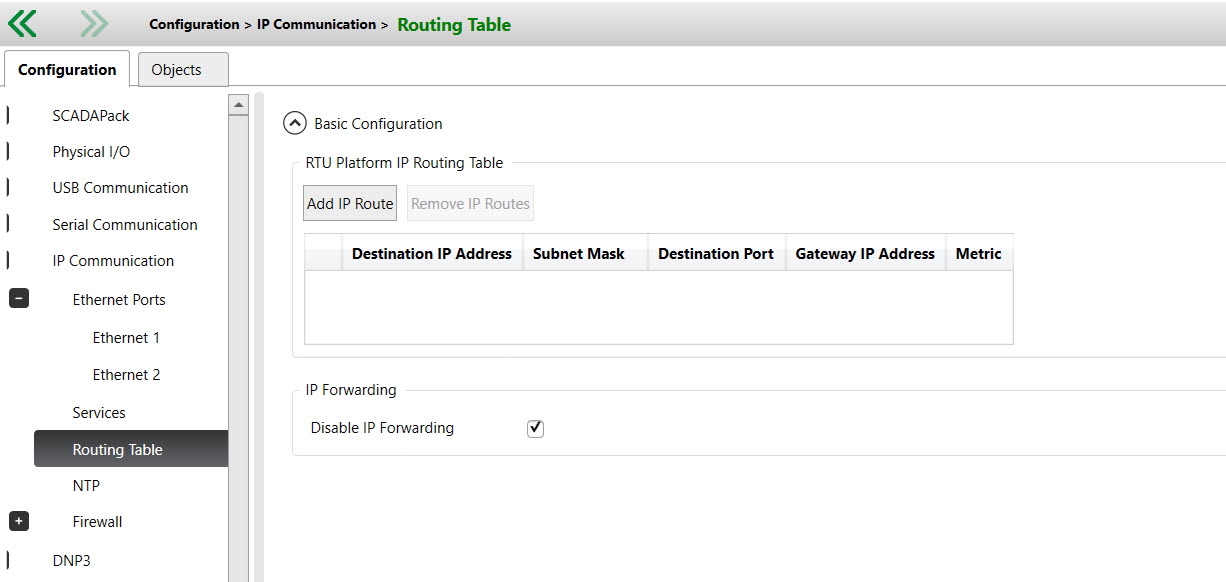The height and width of the screenshot is (582, 1226).
Task: Open DNP3 in the navigation tree
Action: 71,560
